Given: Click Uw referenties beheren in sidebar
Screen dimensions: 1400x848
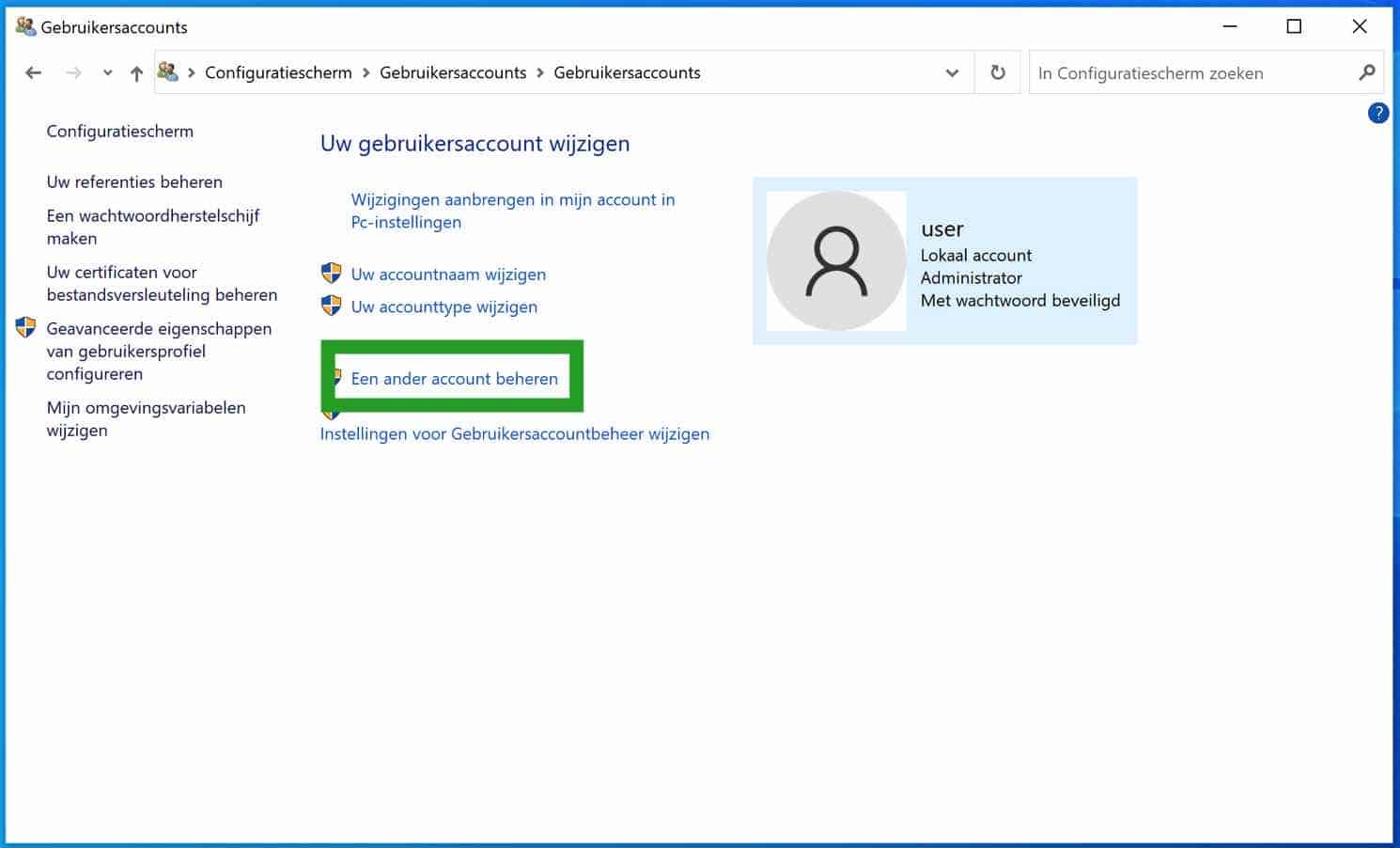Looking at the screenshot, I should [134, 182].
